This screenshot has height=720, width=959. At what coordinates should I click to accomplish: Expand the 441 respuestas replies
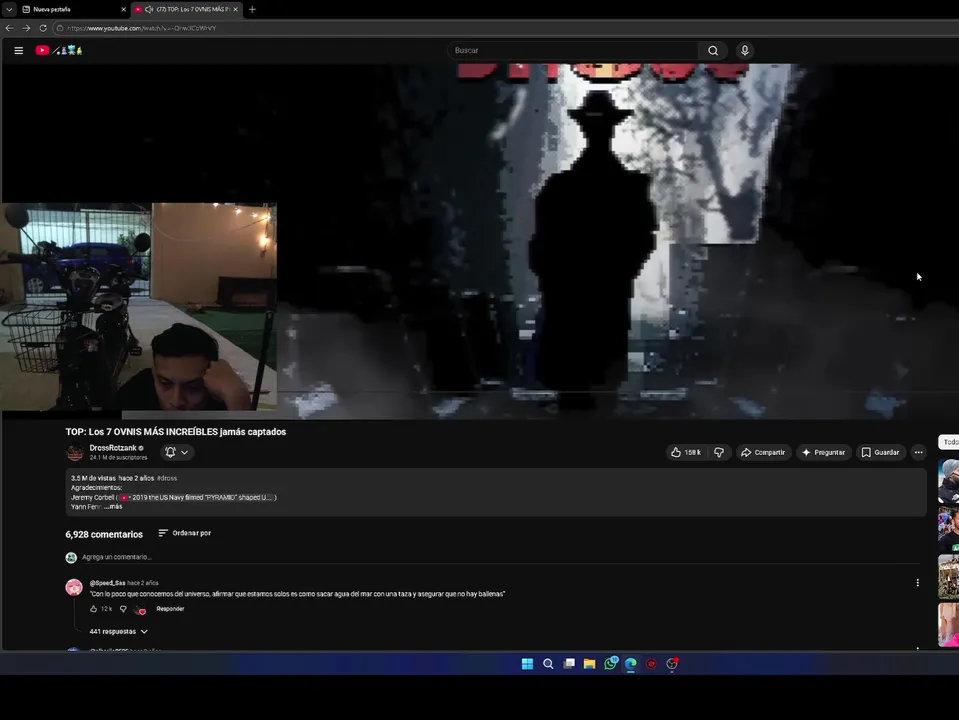click(119, 632)
